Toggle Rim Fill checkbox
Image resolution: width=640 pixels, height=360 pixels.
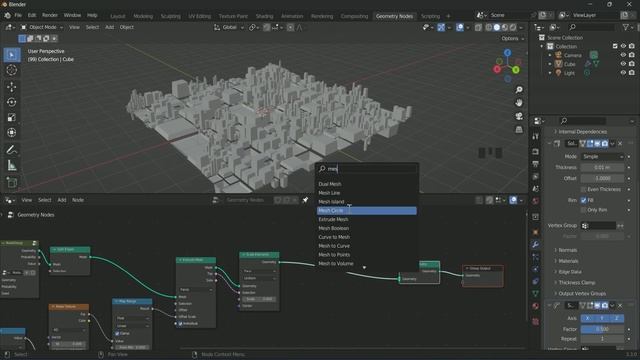tap(583, 200)
